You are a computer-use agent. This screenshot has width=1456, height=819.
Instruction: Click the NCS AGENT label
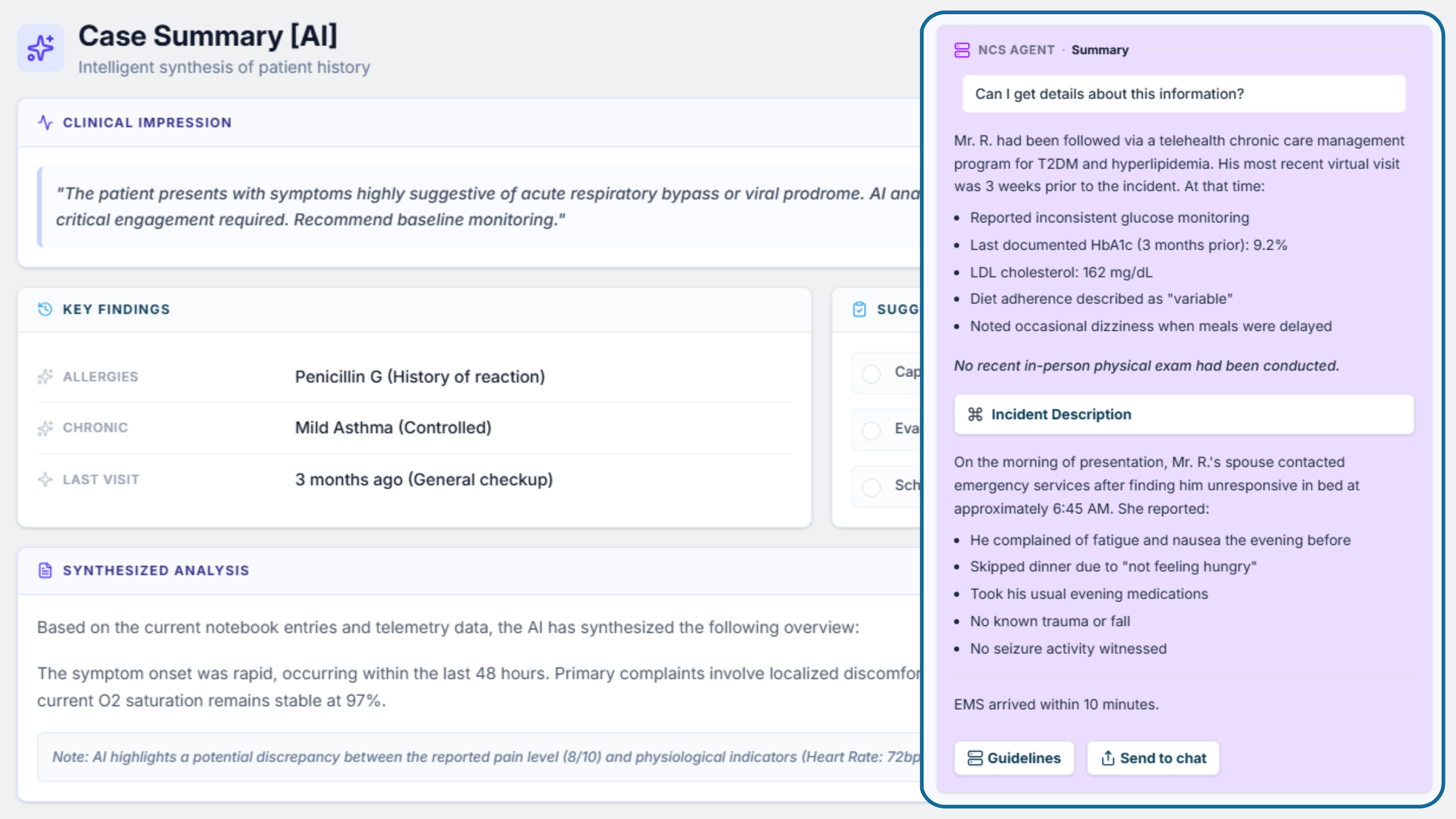coord(1016,50)
